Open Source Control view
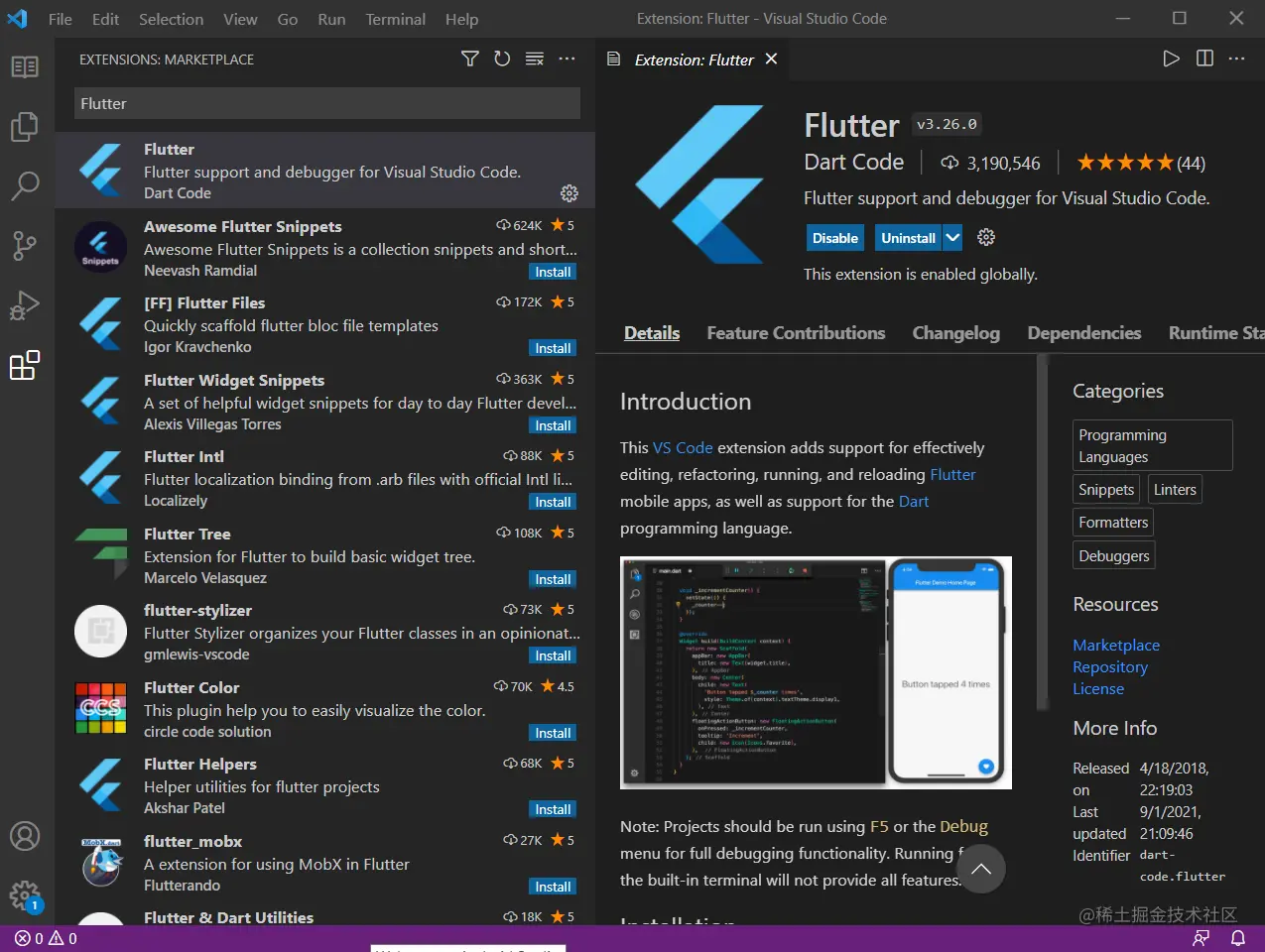This screenshot has height=952, width=1265. click(25, 245)
